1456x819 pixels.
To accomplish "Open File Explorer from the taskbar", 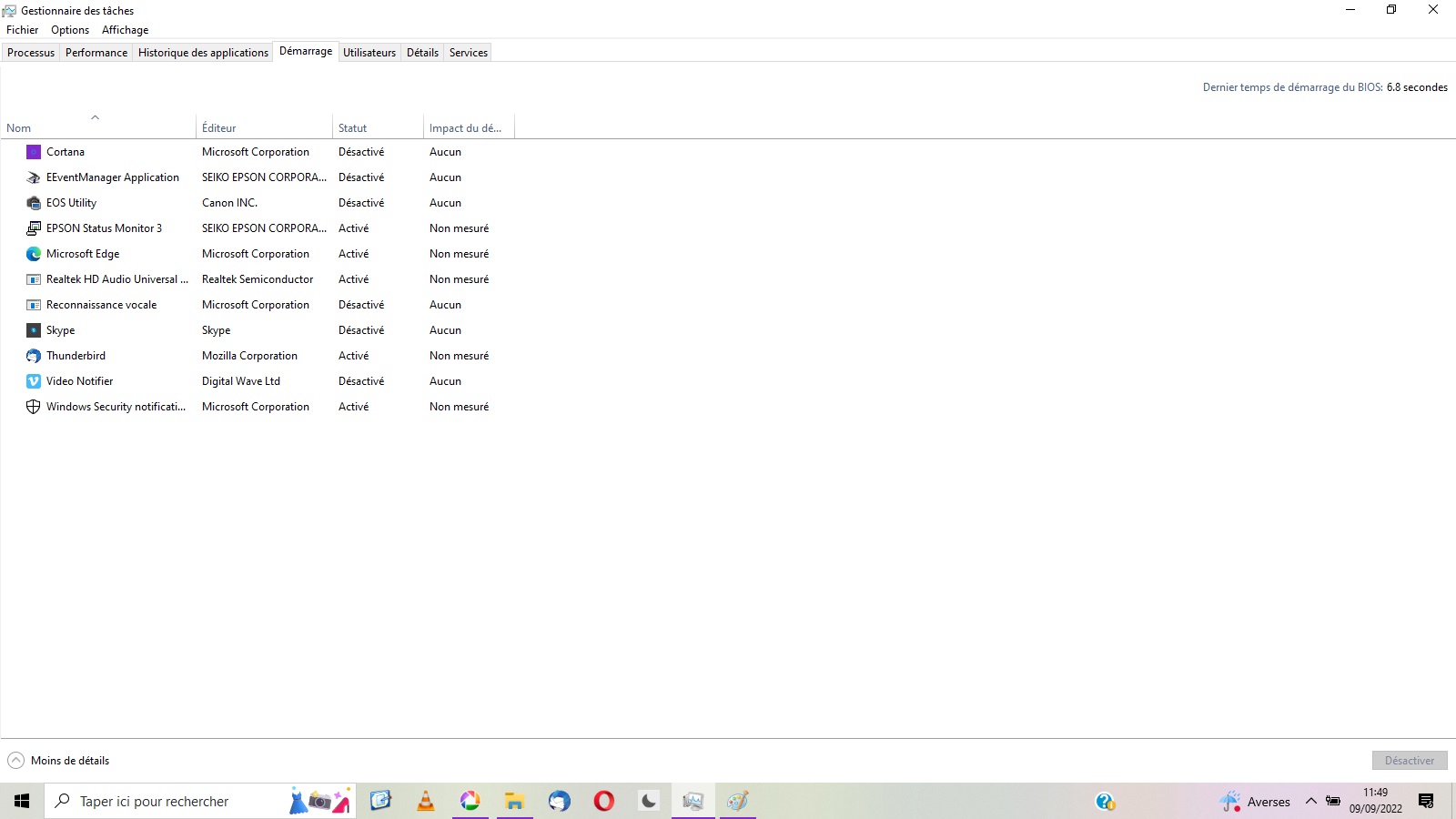I will click(x=515, y=801).
